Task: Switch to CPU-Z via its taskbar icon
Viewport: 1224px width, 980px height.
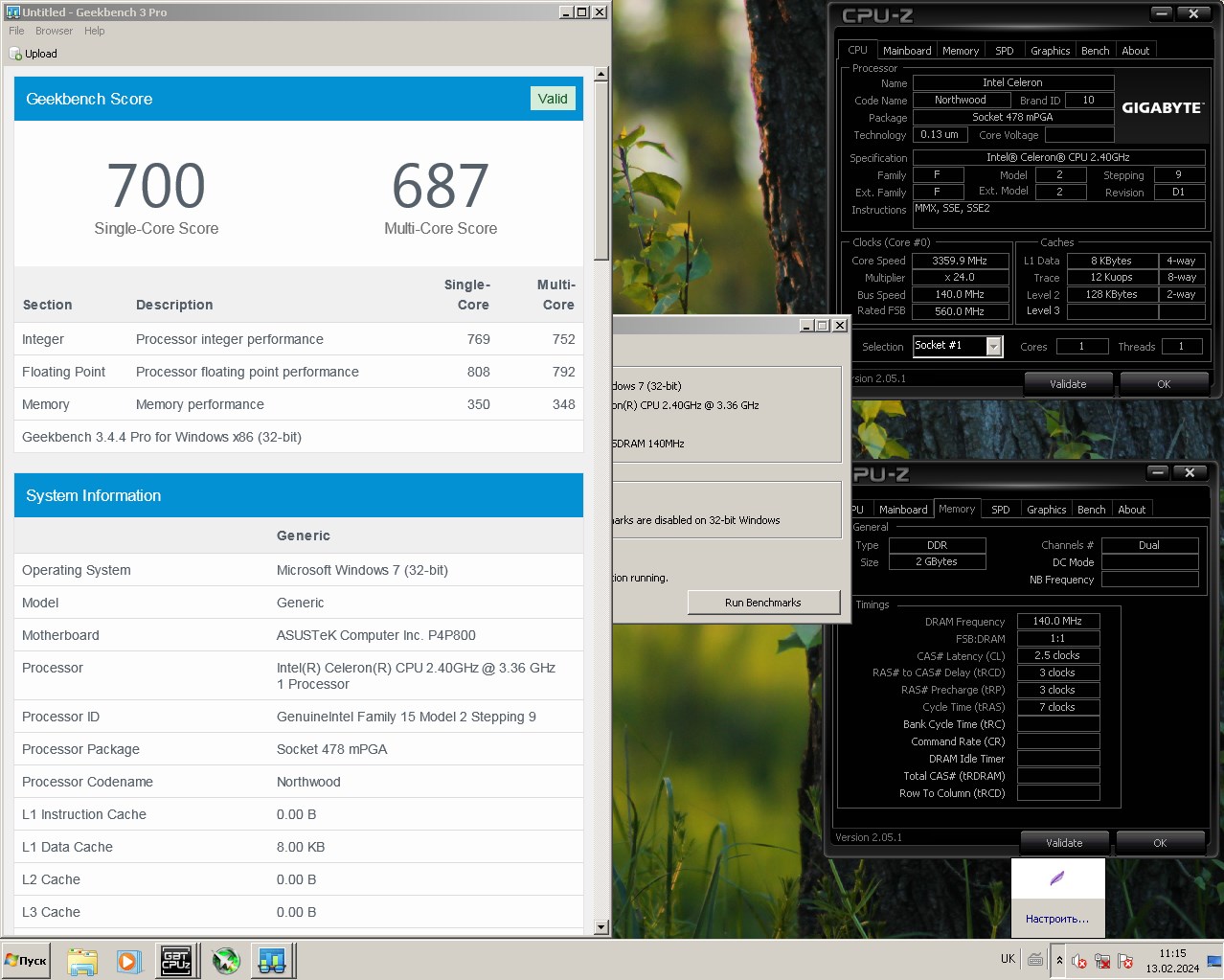Action: (x=175, y=960)
